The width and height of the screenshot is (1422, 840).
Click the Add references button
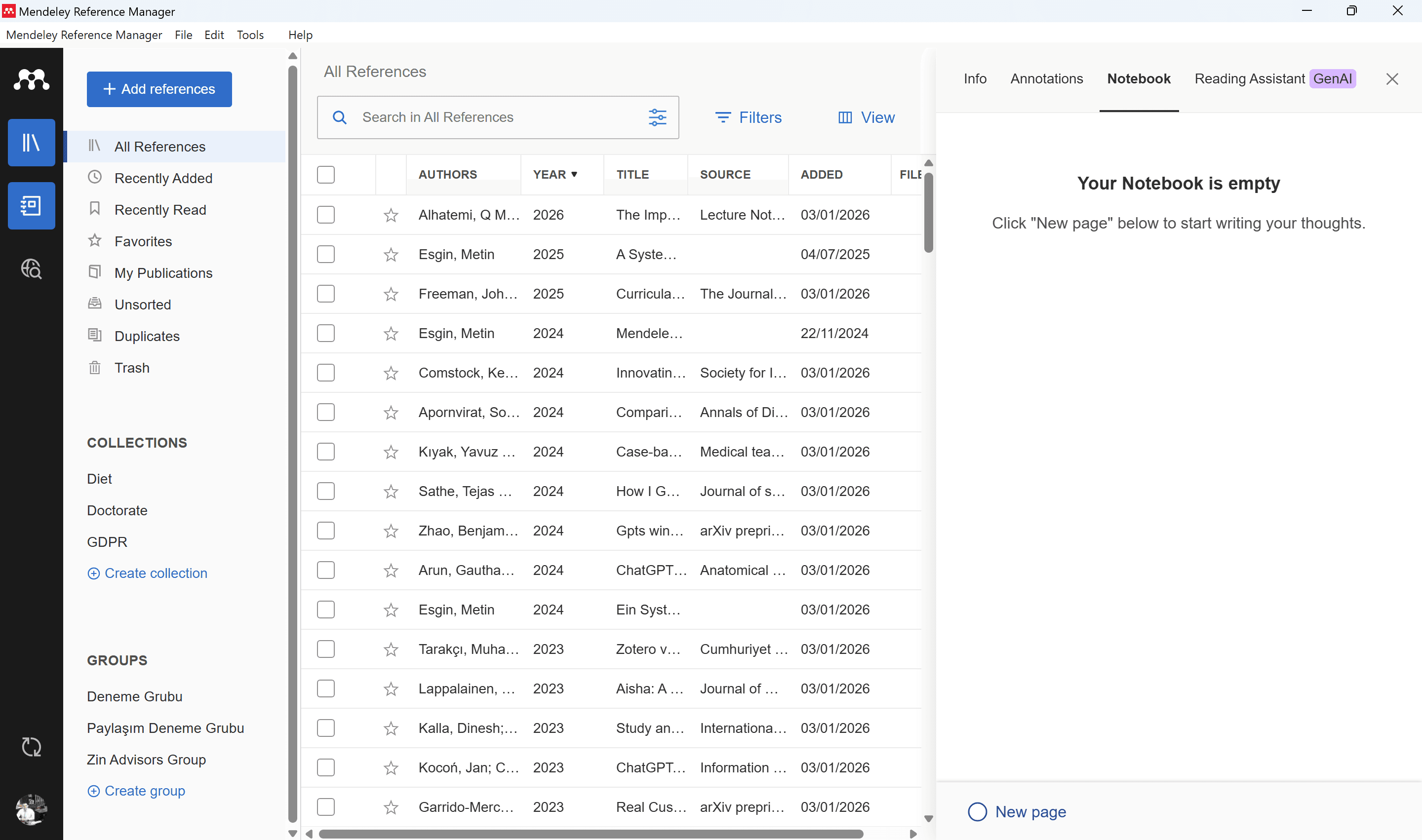(159, 89)
